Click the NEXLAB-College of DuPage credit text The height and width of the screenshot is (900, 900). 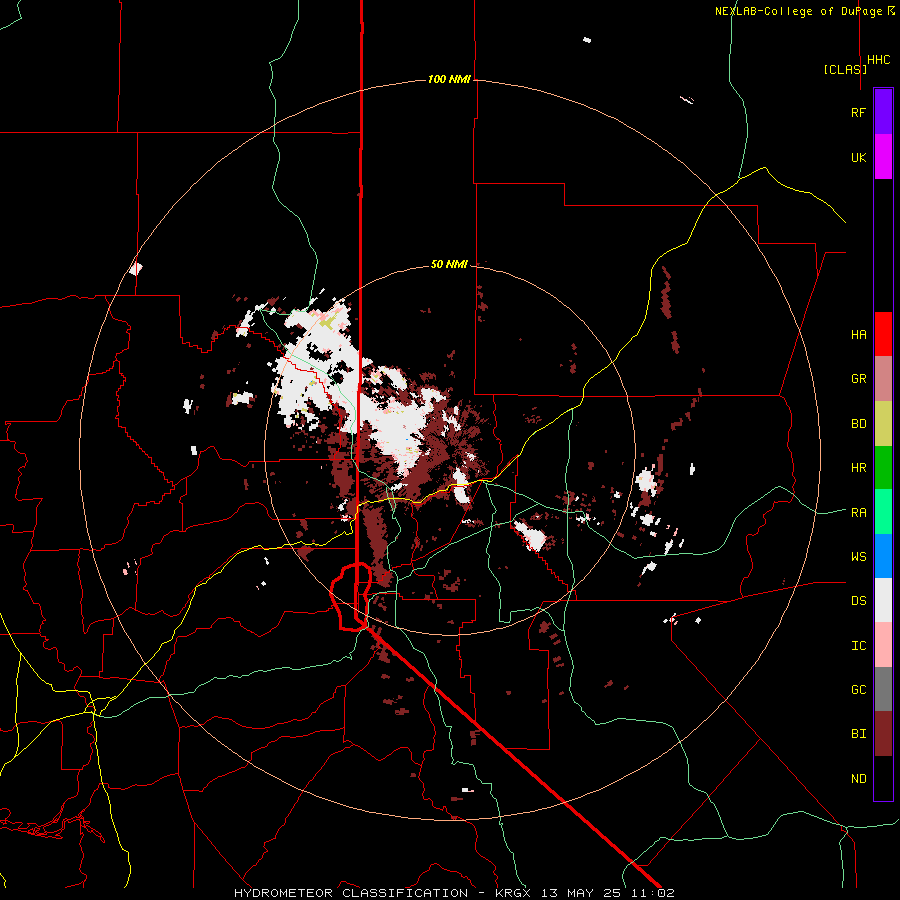(x=804, y=11)
